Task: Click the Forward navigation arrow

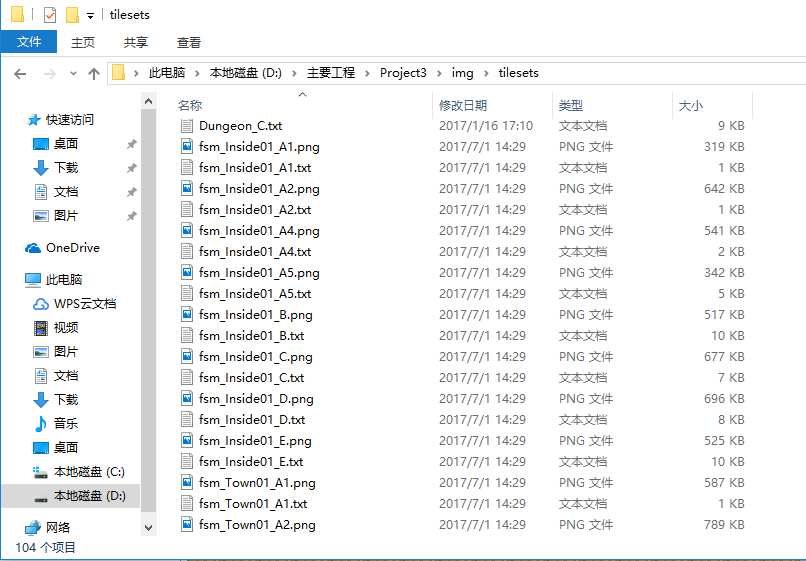Action: point(50,74)
